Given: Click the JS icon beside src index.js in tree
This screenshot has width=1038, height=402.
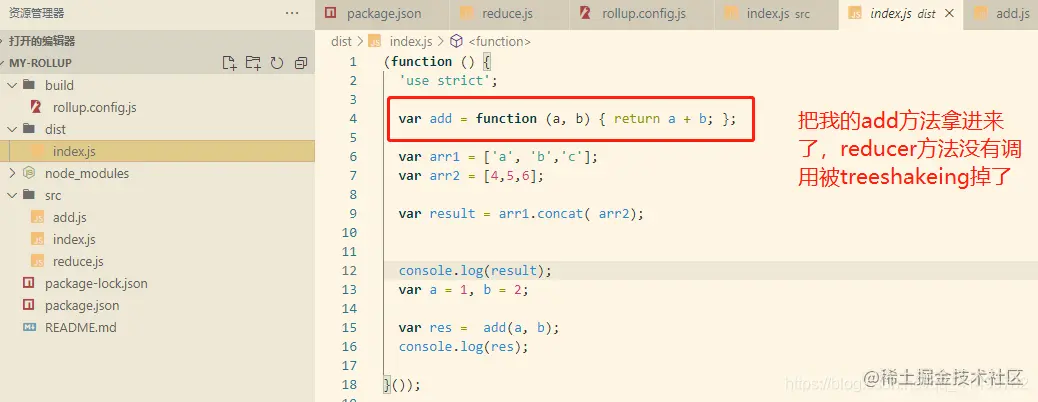Looking at the screenshot, I should tap(38, 239).
